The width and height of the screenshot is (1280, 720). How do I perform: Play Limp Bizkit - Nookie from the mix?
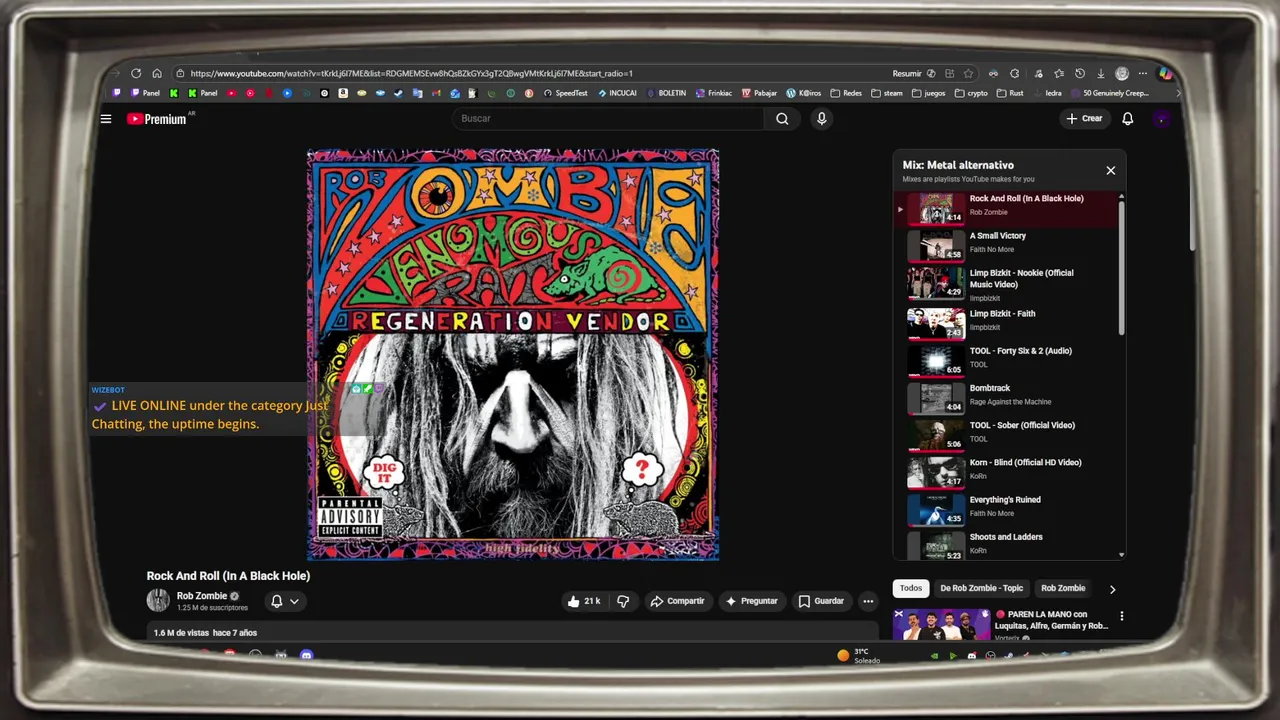(x=1006, y=284)
